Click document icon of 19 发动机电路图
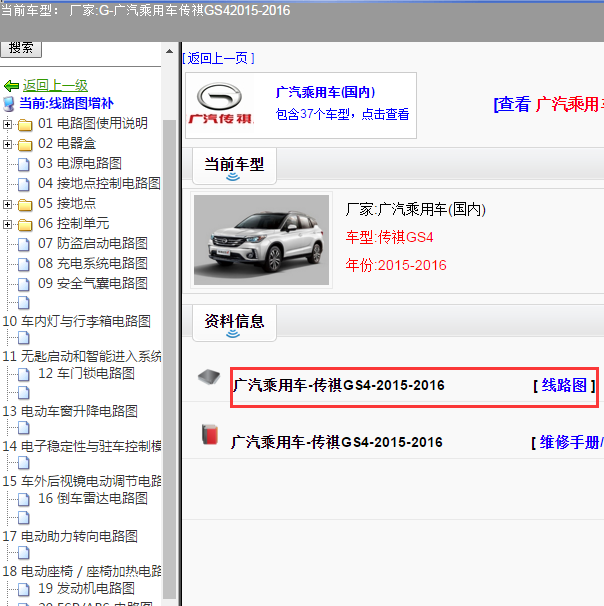 24,590
